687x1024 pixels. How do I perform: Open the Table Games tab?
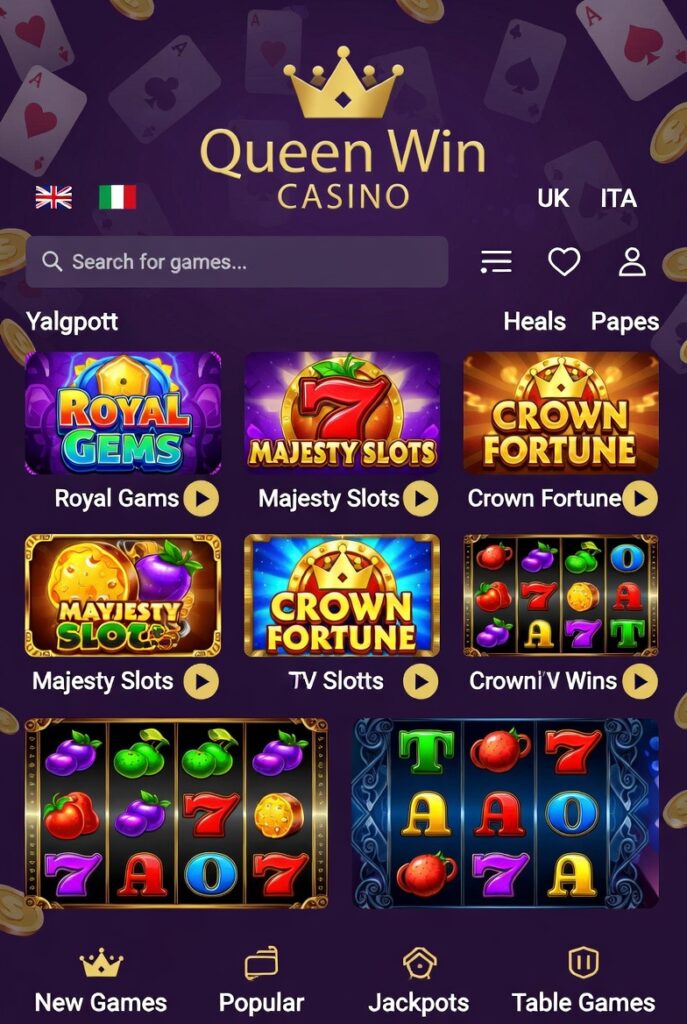click(x=583, y=982)
